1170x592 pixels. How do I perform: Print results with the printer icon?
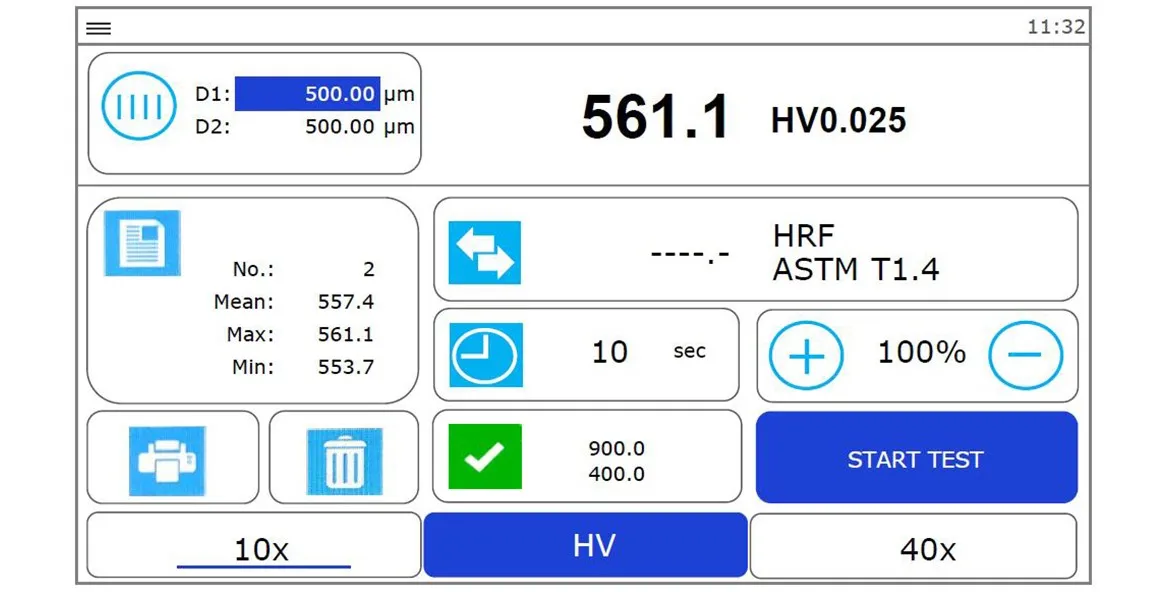(x=167, y=461)
